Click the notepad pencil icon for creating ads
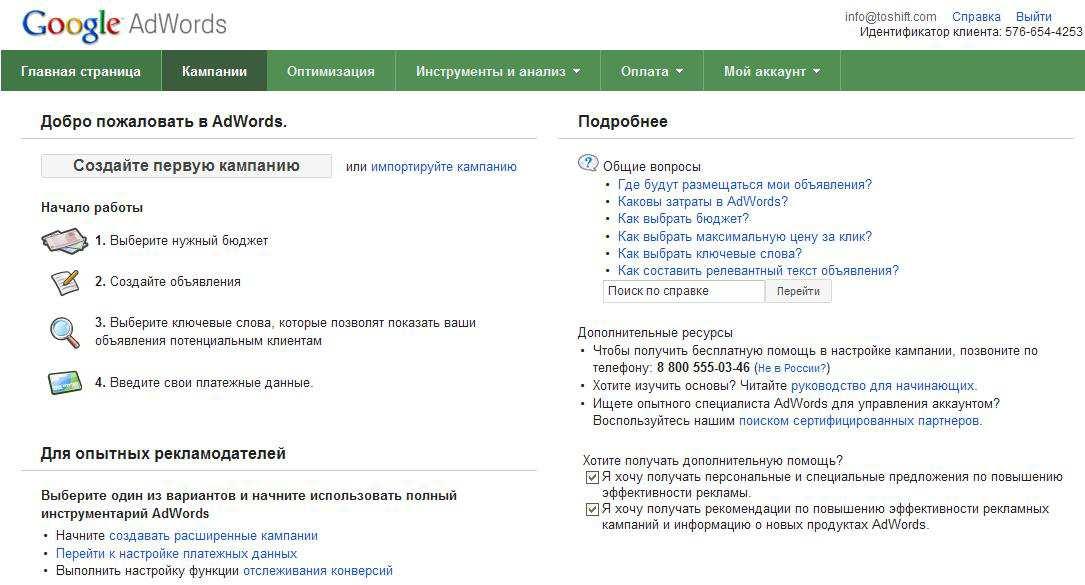The width and height of the screenshot is (1085, 585). (64, 282)
